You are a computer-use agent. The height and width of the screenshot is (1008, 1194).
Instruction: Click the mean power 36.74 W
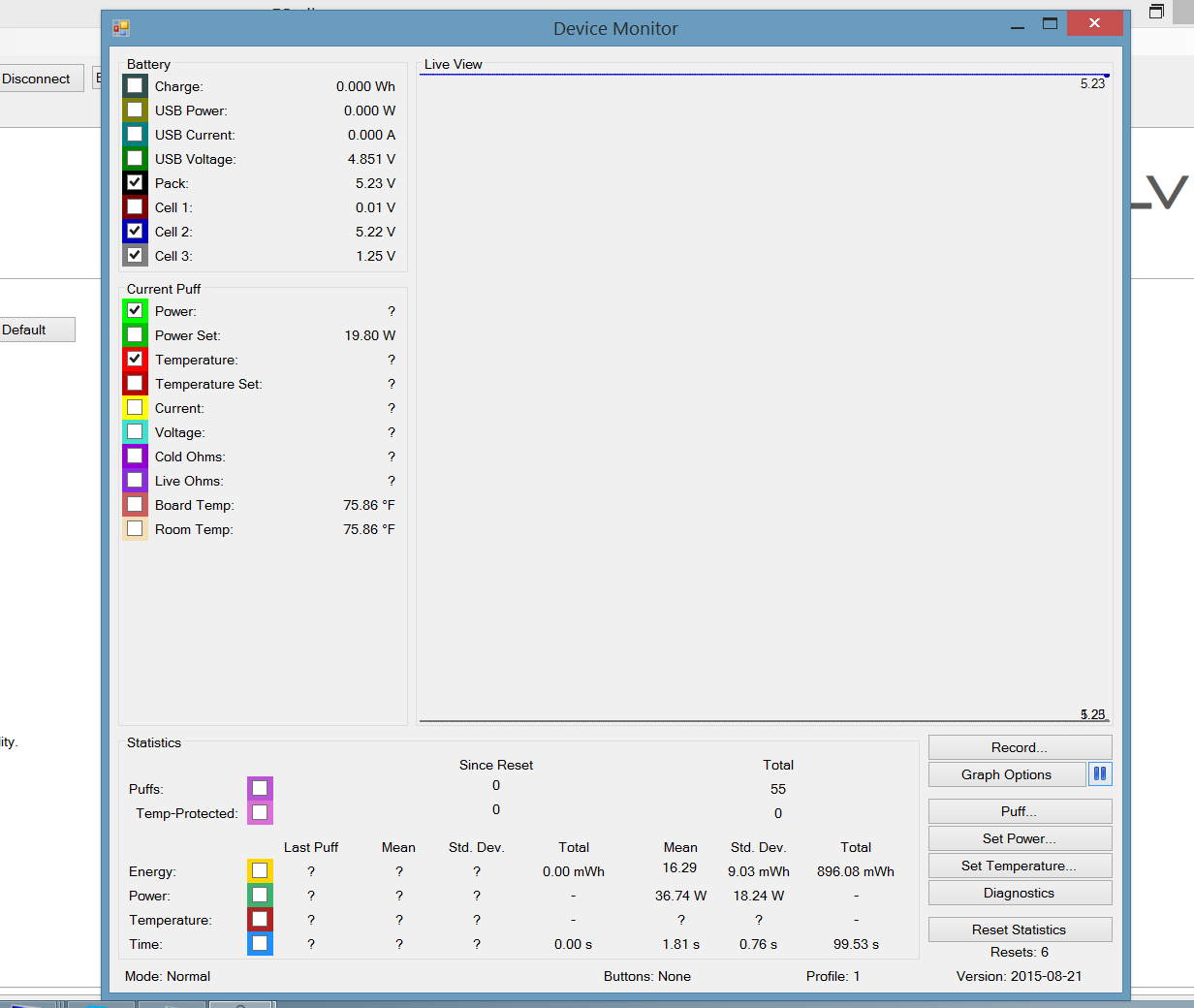(680, 896)
